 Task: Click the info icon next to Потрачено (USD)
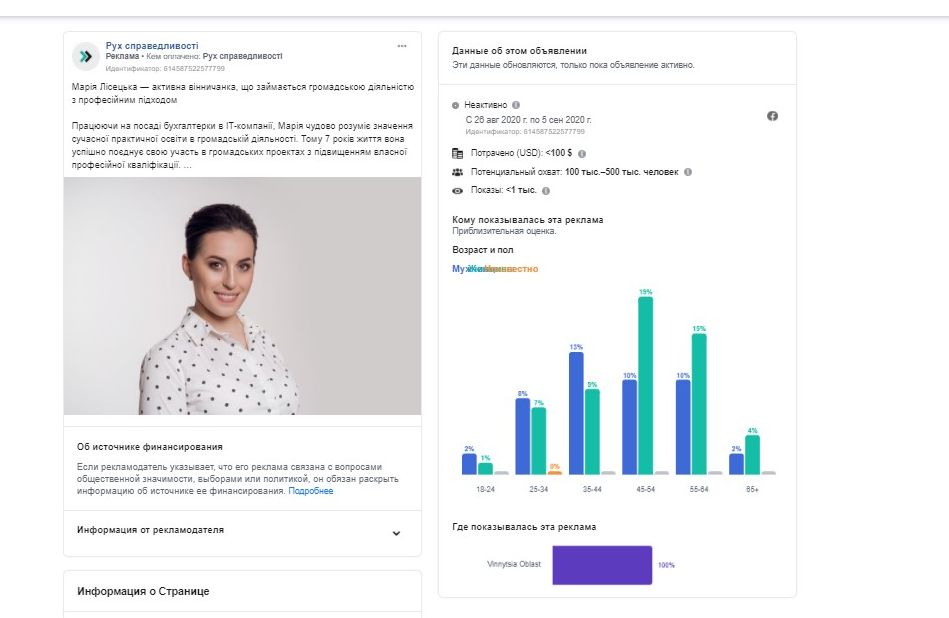[582, 153]
